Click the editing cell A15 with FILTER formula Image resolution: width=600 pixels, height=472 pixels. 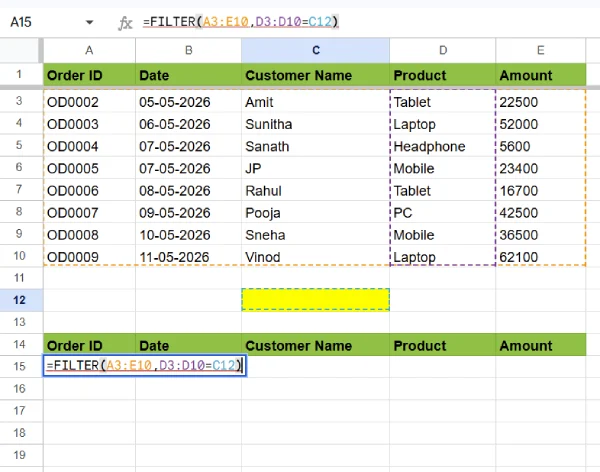pos(145,366)
